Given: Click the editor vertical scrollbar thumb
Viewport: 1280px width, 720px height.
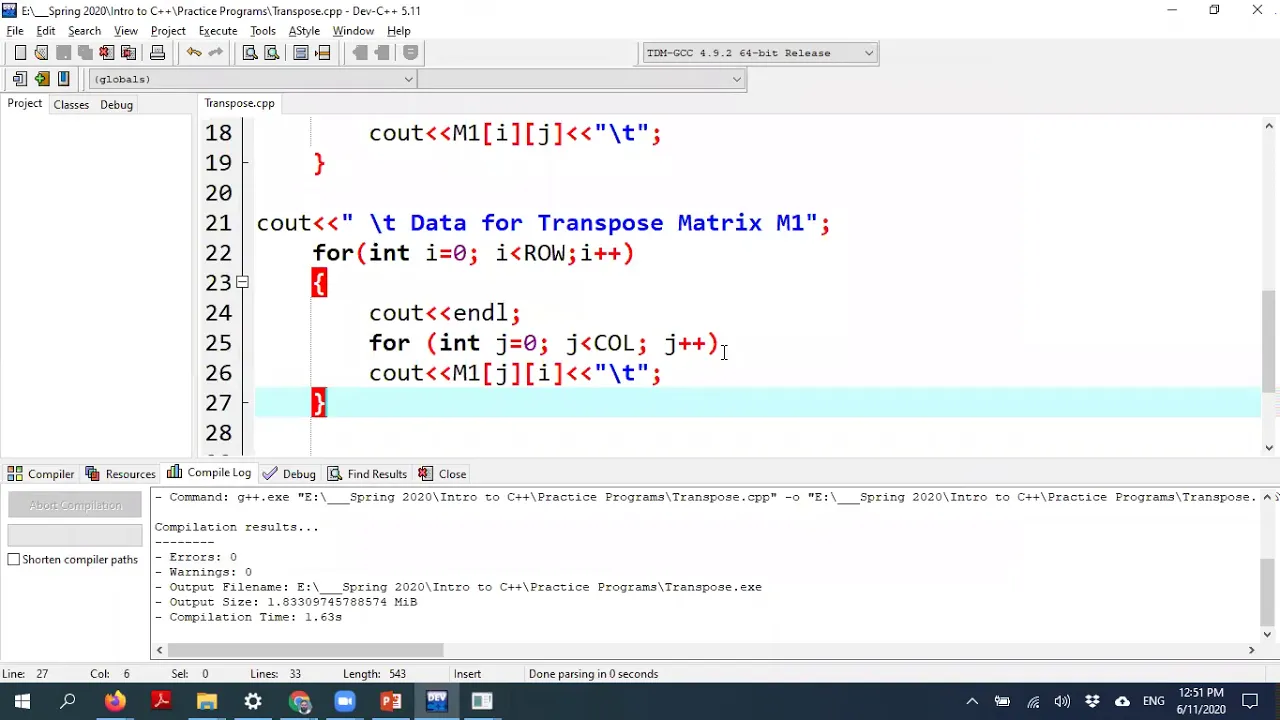Looking at the screenshot, I should 1268,342.
